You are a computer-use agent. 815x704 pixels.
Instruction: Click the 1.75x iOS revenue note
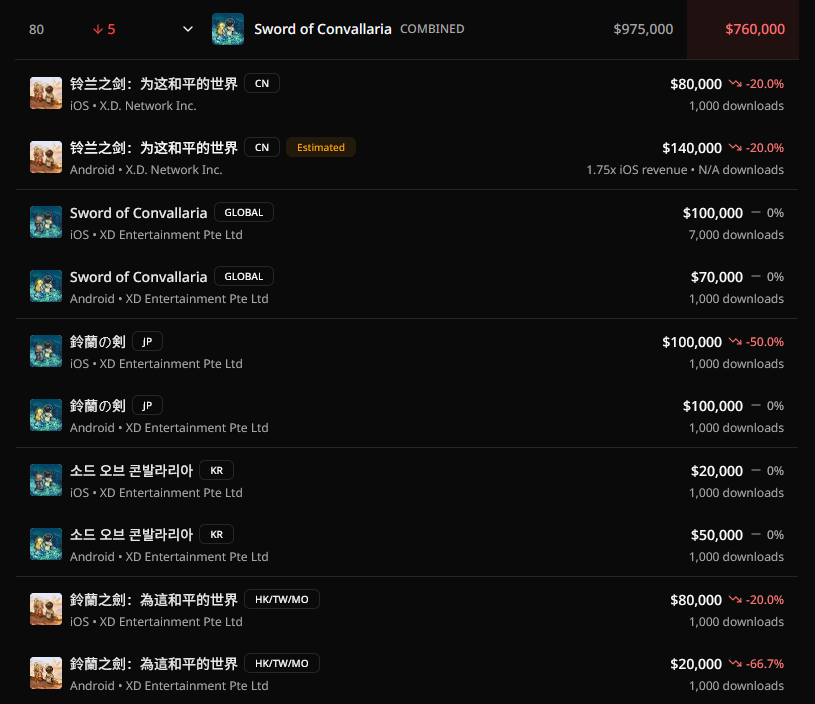(637, 170)
